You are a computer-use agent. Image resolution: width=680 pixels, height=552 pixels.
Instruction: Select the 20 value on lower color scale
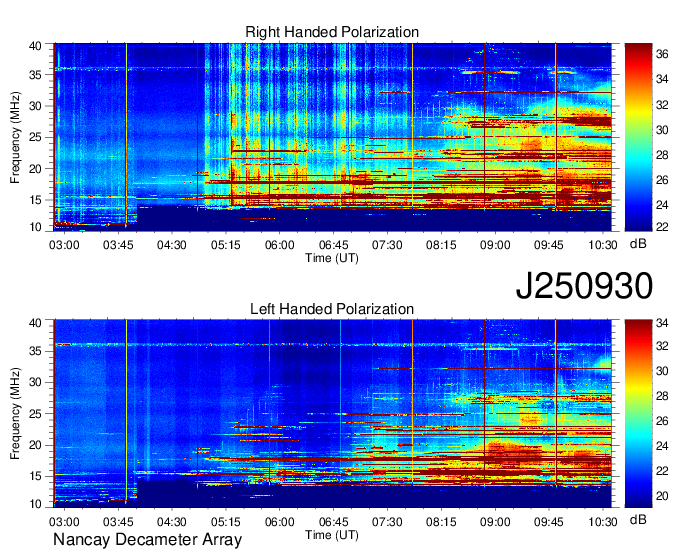(x=661, y=494)
